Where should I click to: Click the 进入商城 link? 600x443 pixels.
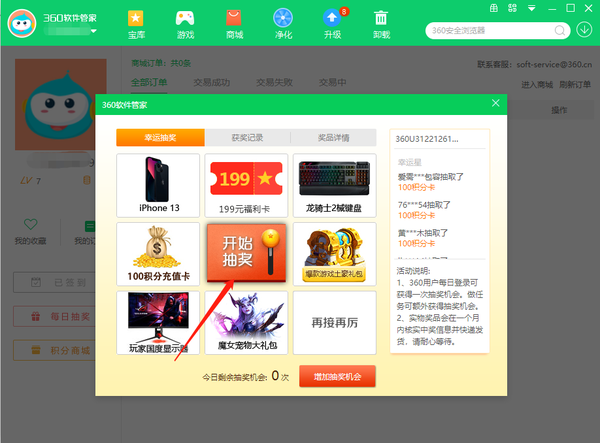(x=537, y=85)
